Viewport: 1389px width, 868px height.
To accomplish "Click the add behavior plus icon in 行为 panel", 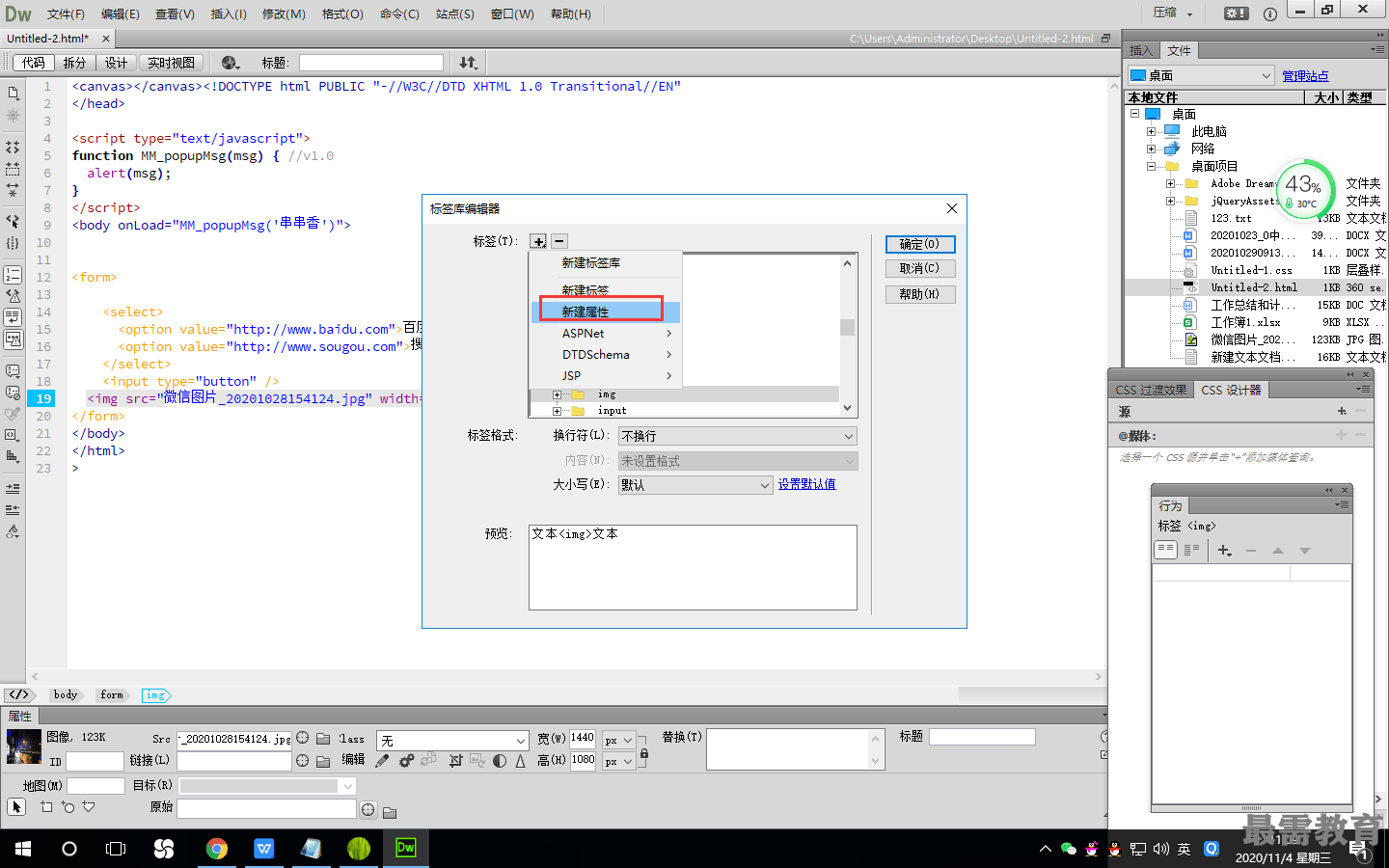I will (x=1224, y=551).
